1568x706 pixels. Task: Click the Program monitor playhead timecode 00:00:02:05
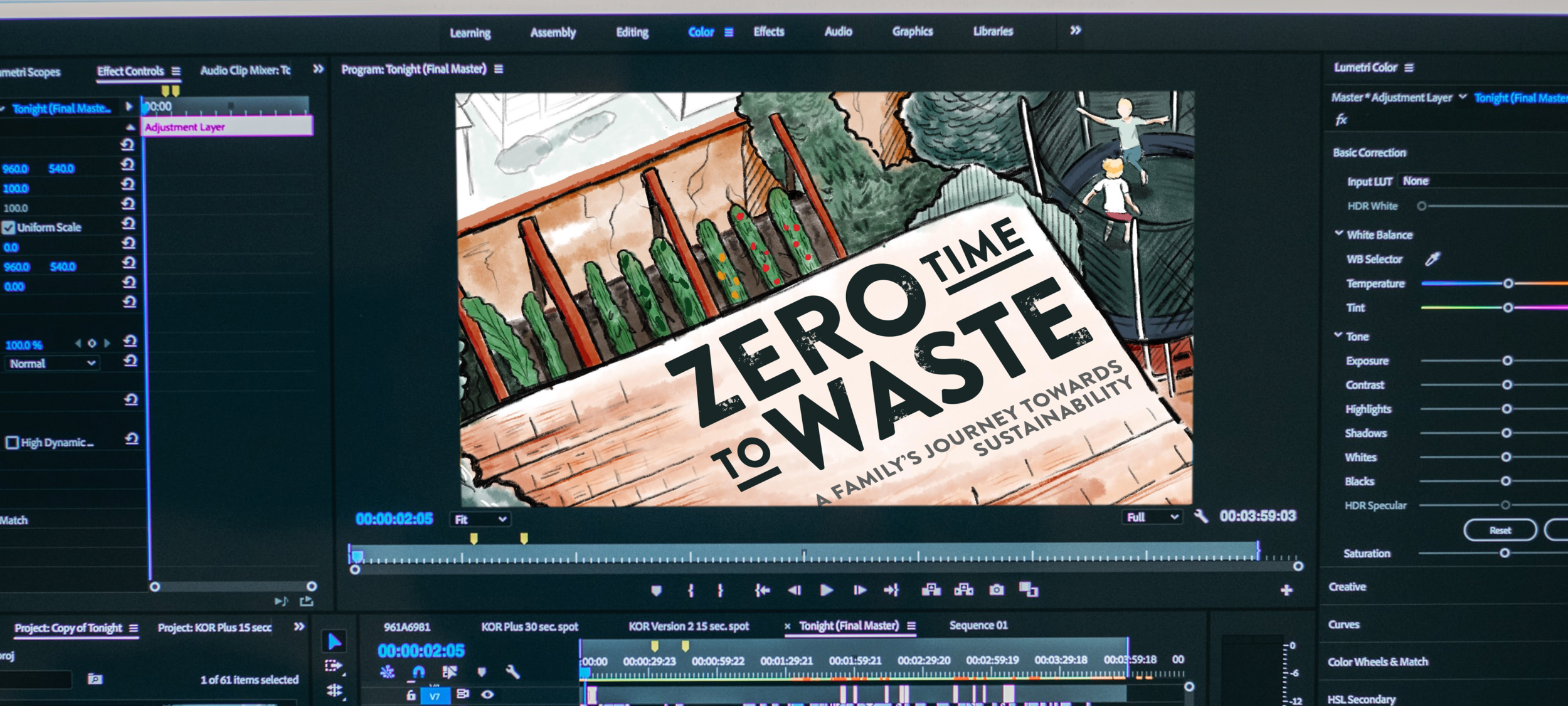pos(394,519)
